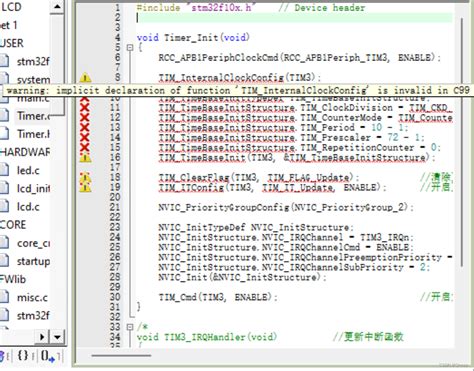This screenshot has width=474, height=371.
Task: Open the system file in tree
Action: [33, 80]
